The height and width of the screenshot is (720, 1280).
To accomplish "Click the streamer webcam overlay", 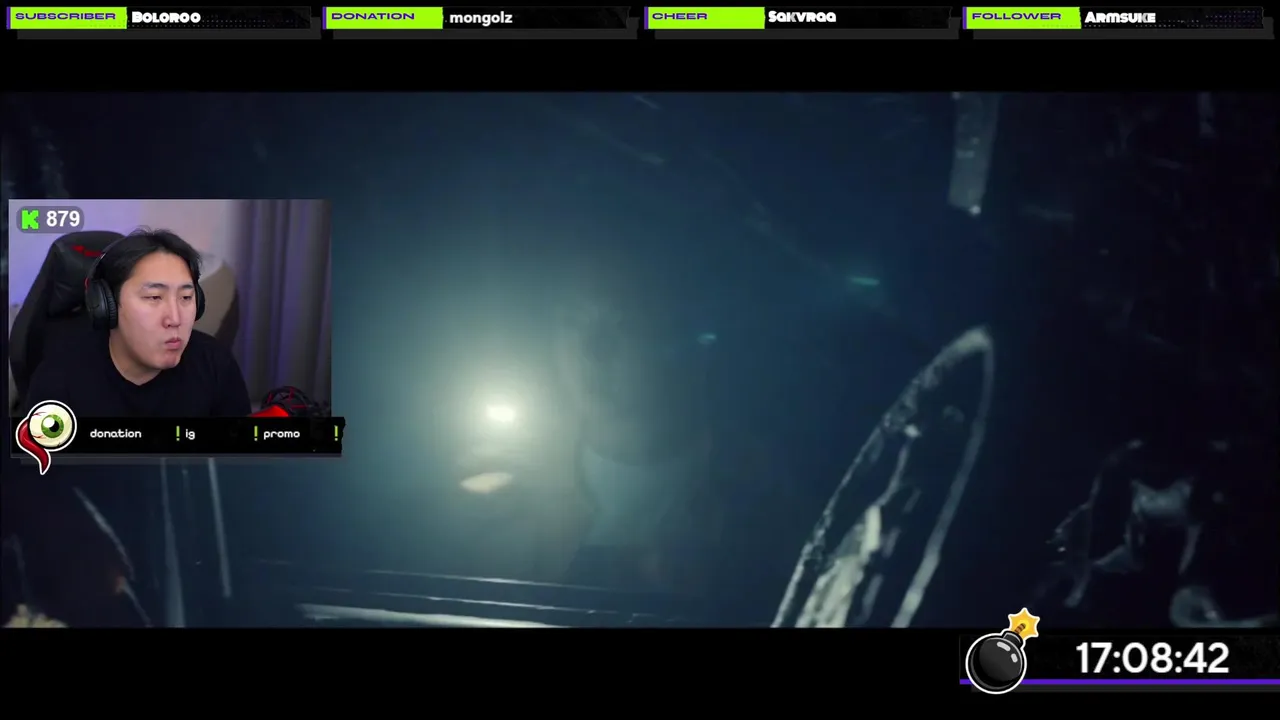I will 170,308.
